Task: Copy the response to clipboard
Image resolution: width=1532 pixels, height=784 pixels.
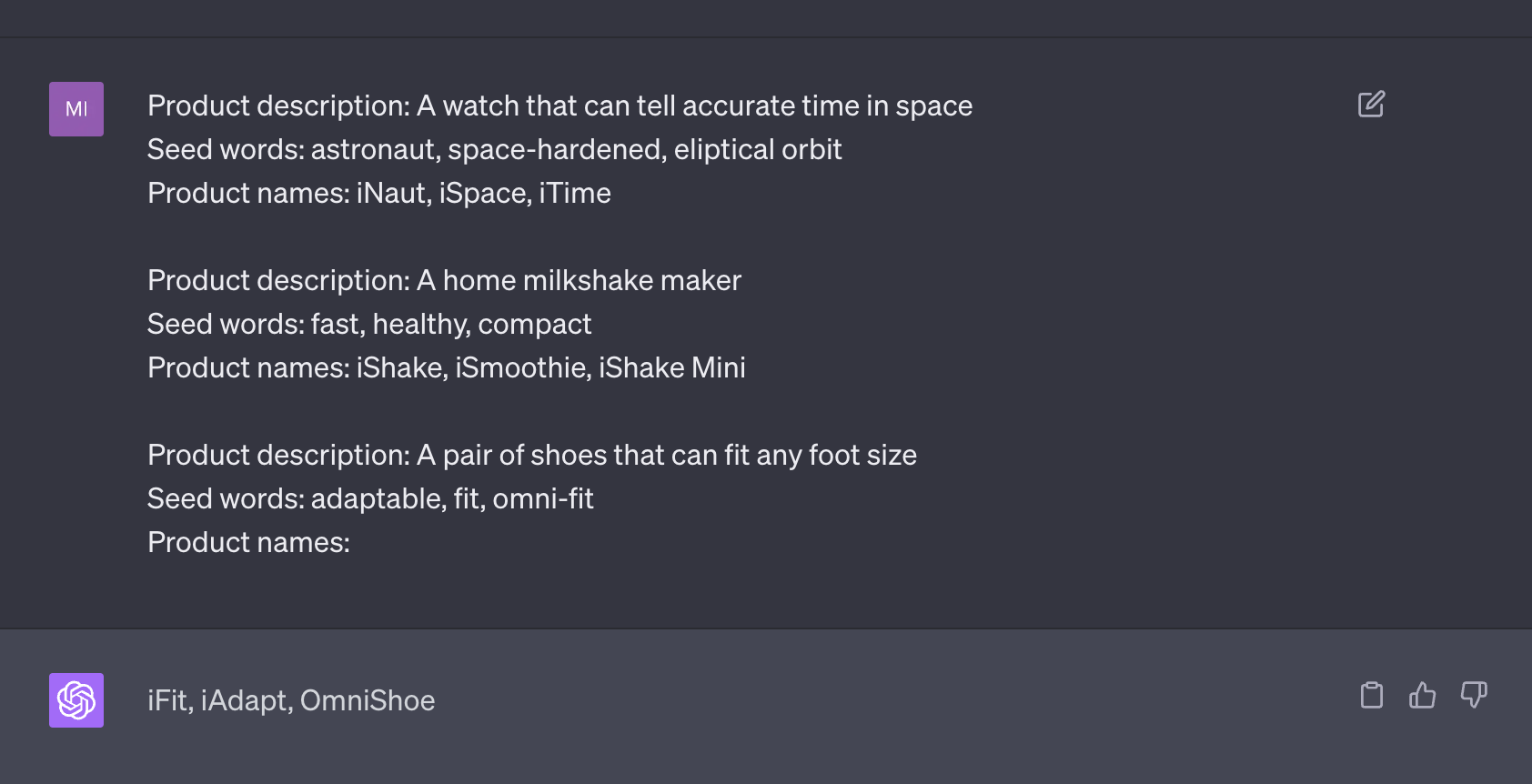Action: [1372, 696]
